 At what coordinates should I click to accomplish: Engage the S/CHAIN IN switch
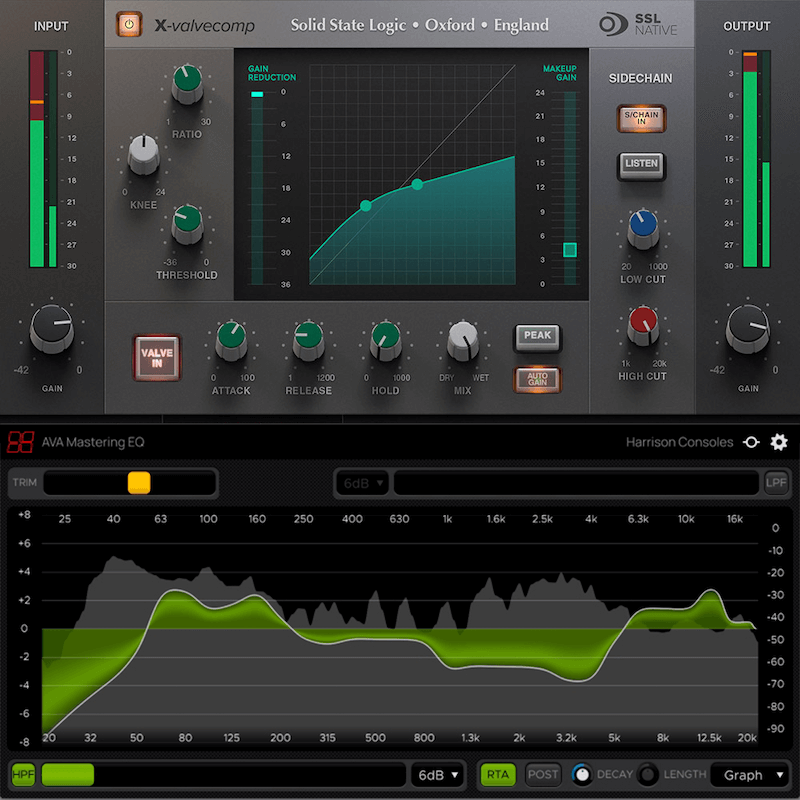(640, 119)
